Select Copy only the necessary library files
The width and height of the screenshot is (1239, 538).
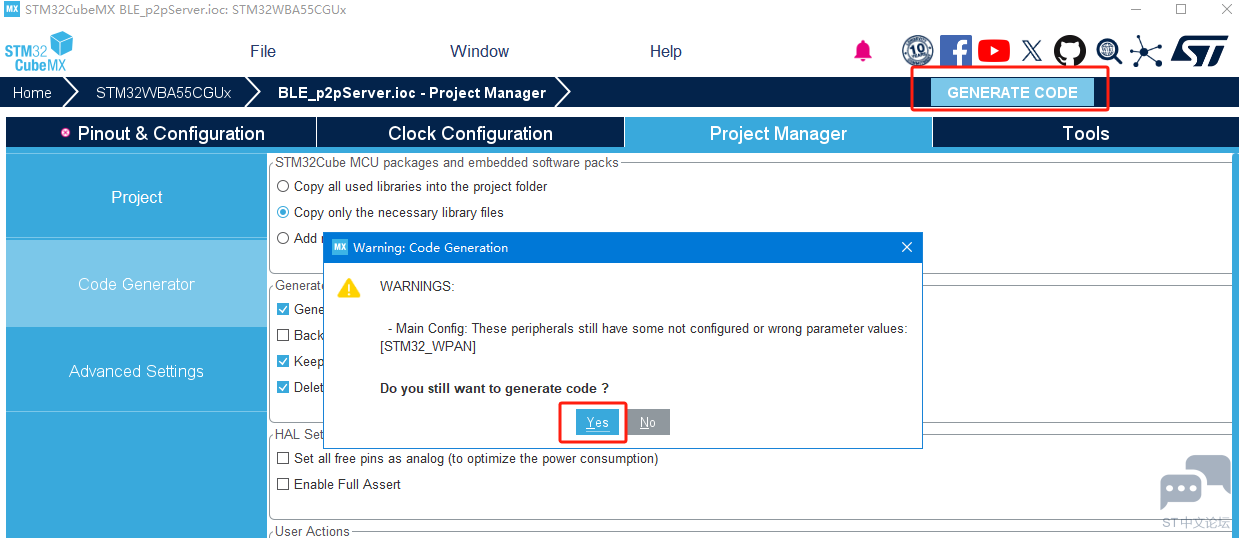tap(284, 212)
